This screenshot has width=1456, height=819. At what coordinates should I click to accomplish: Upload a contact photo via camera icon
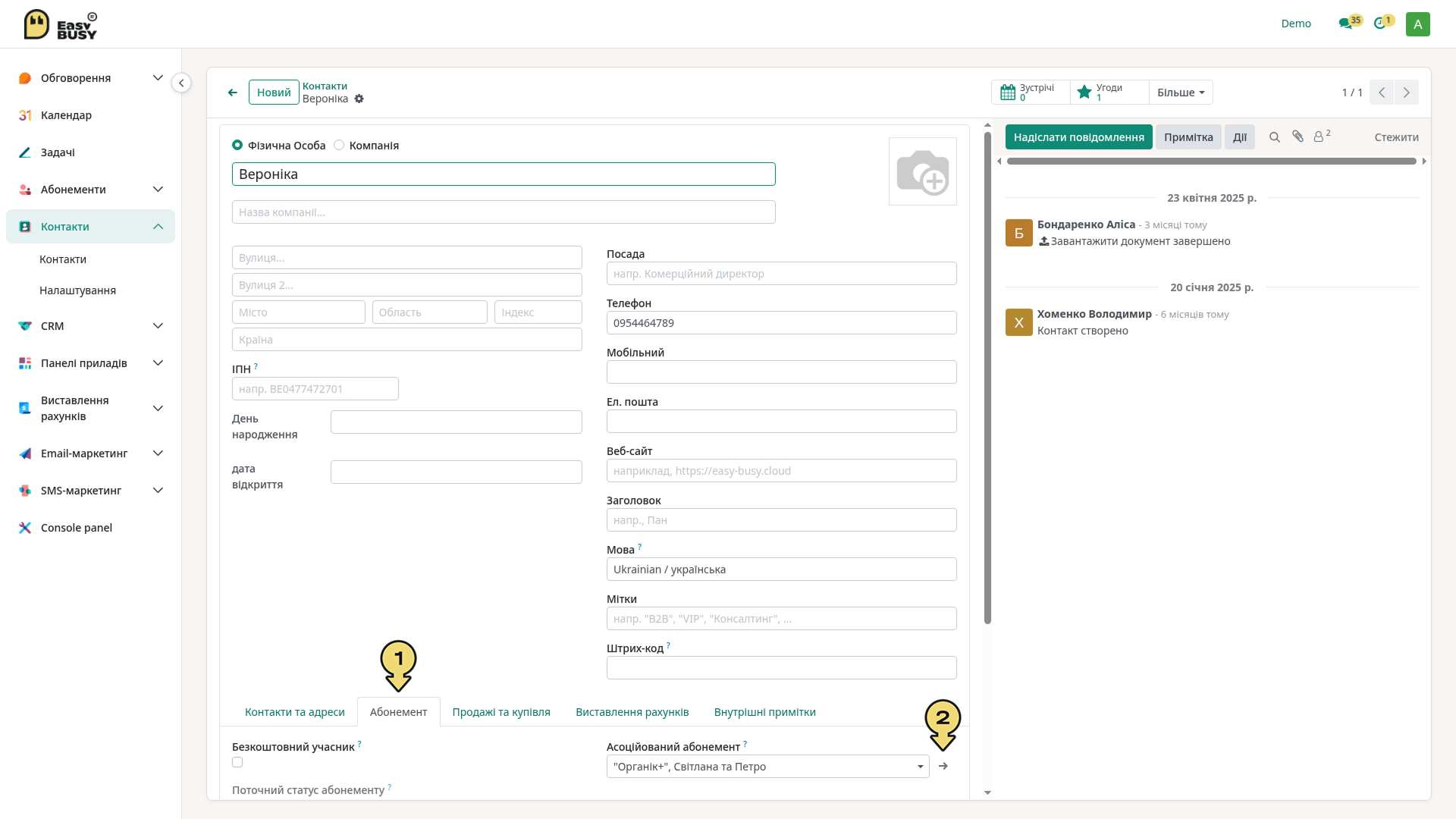coord(923,171)
